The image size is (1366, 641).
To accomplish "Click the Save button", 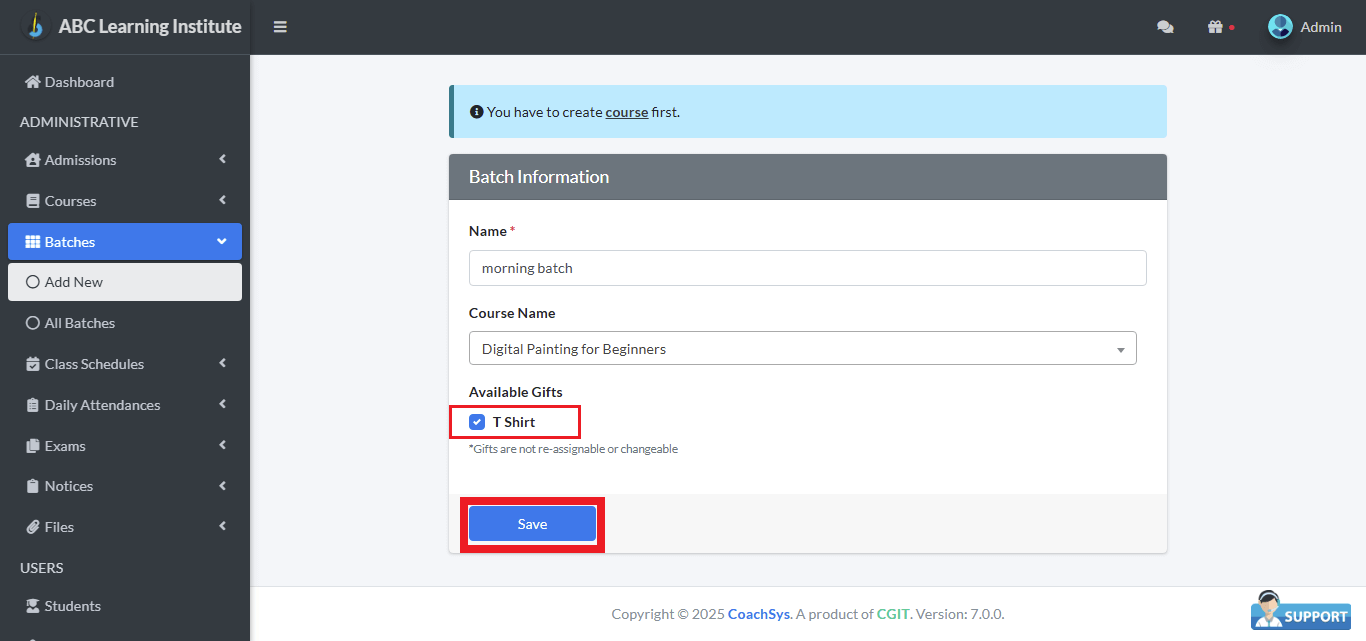I will [532, 524].
